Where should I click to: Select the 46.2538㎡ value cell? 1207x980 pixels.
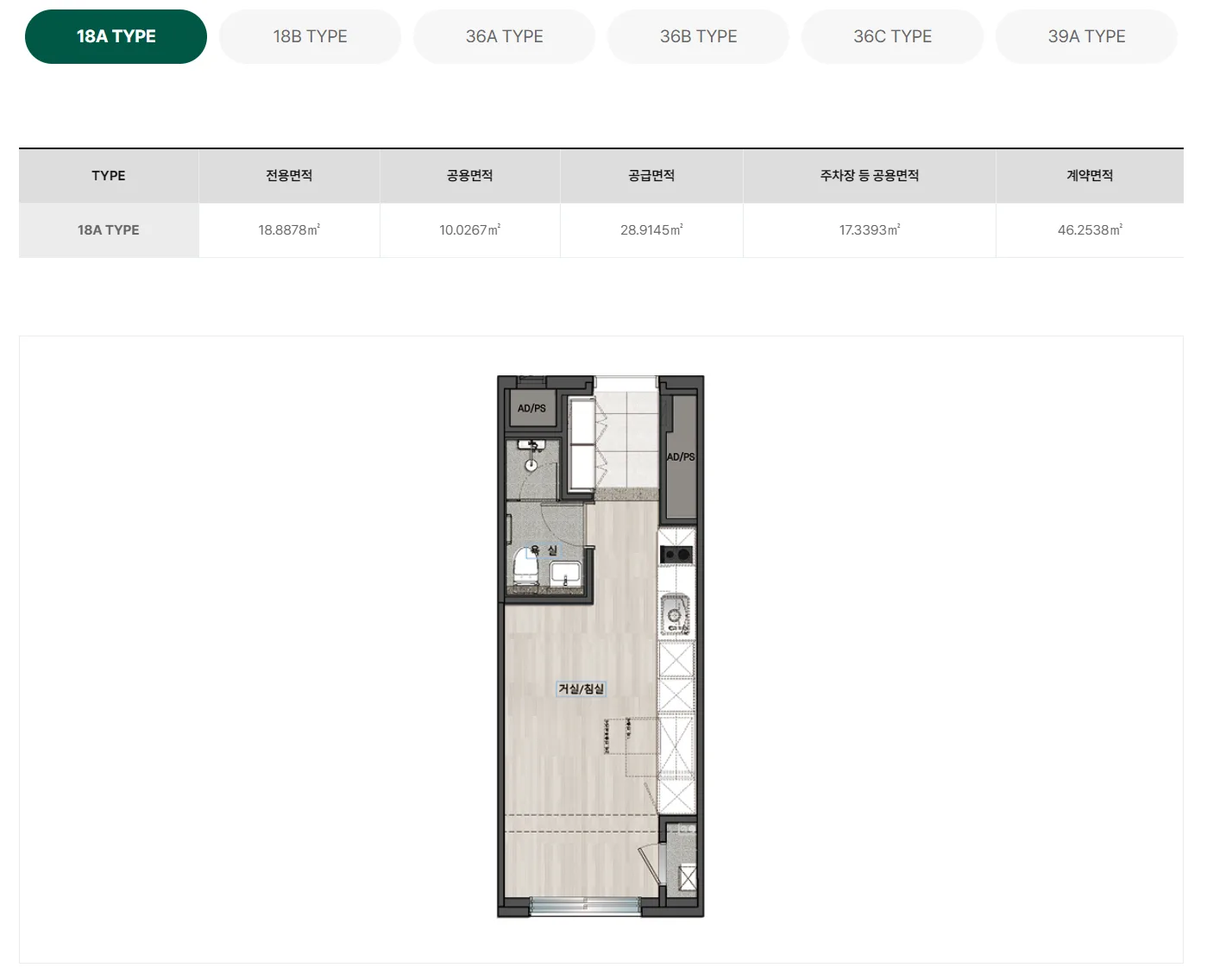pos(1090,230)
